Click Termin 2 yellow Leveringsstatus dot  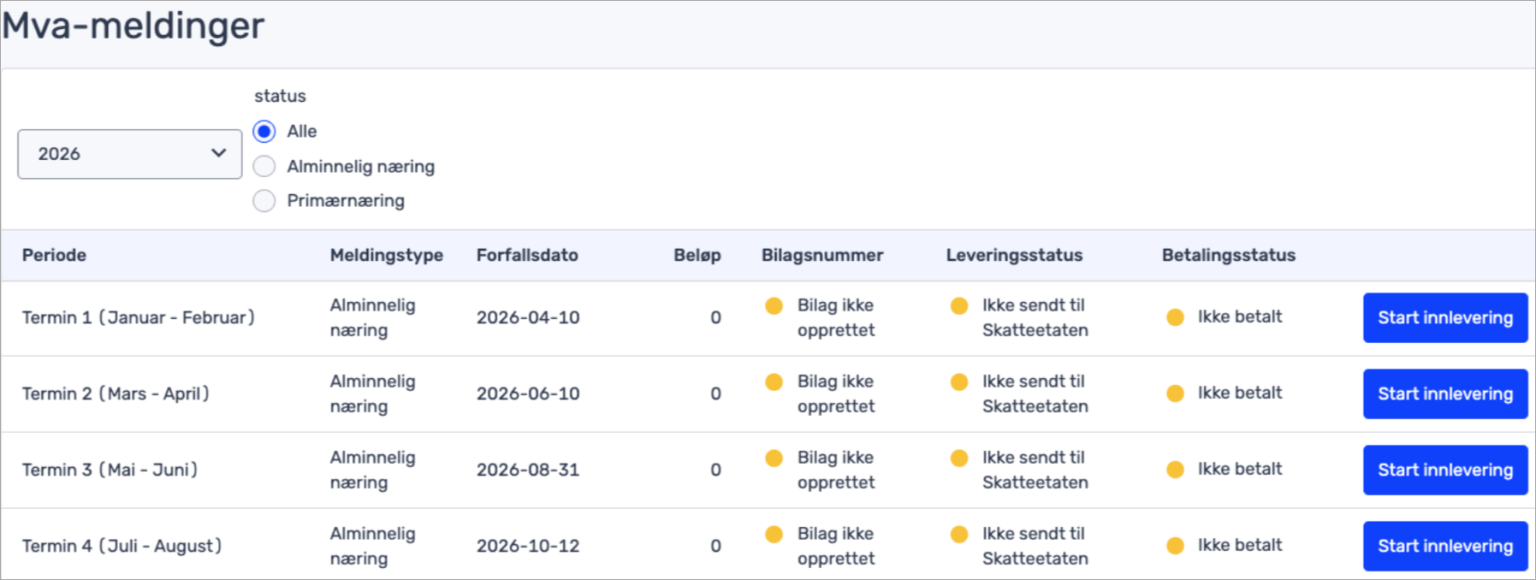tap(959, 382)
